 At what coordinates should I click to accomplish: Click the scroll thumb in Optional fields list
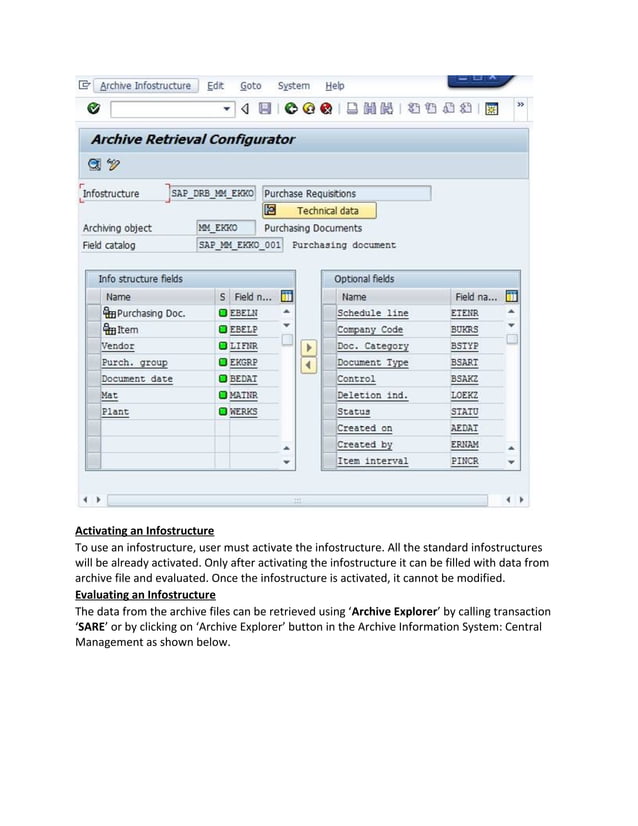point(512,339)
